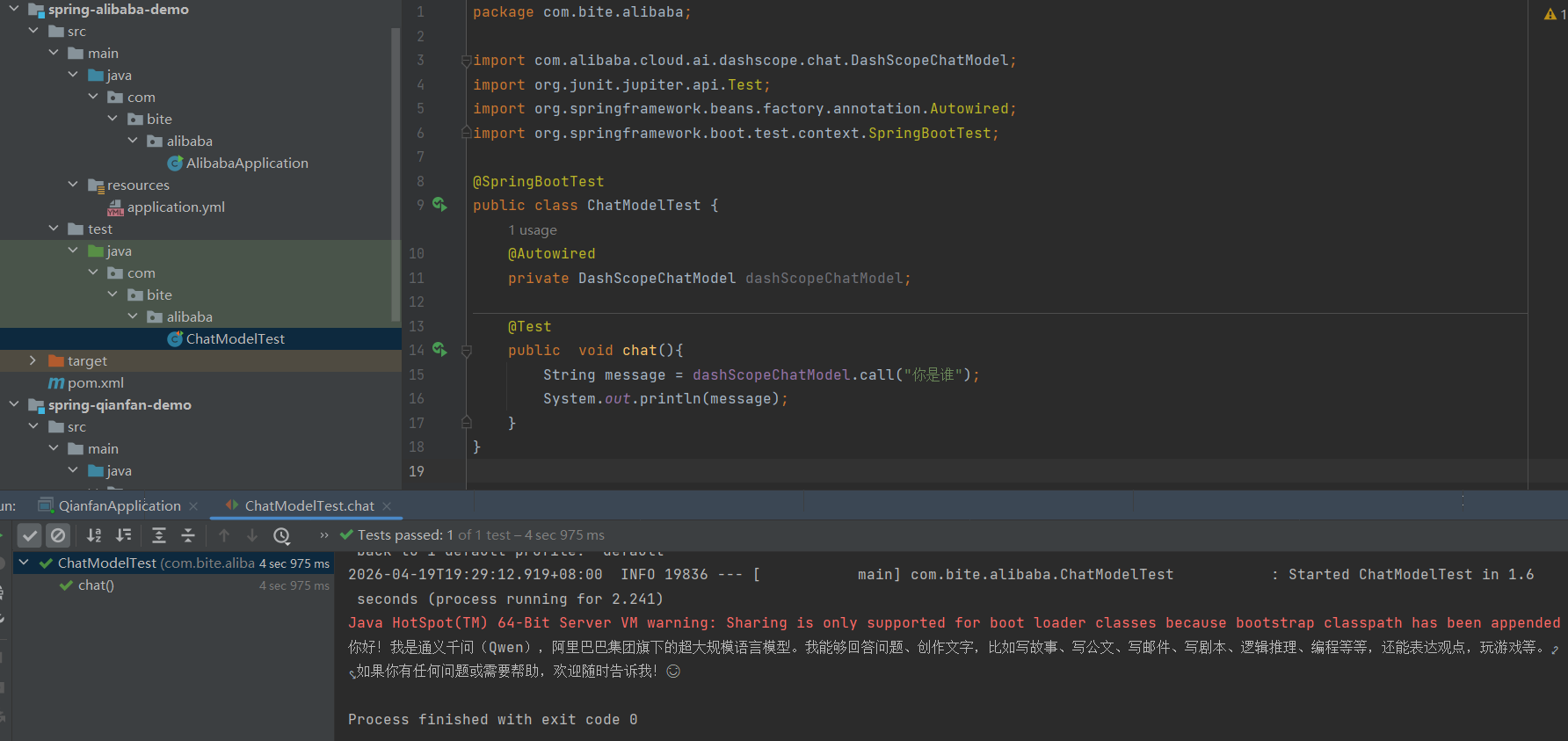Screen dimensions: 1568x741
Task: Switch to QianfanApplication run tab
Action: coord(120,506)
